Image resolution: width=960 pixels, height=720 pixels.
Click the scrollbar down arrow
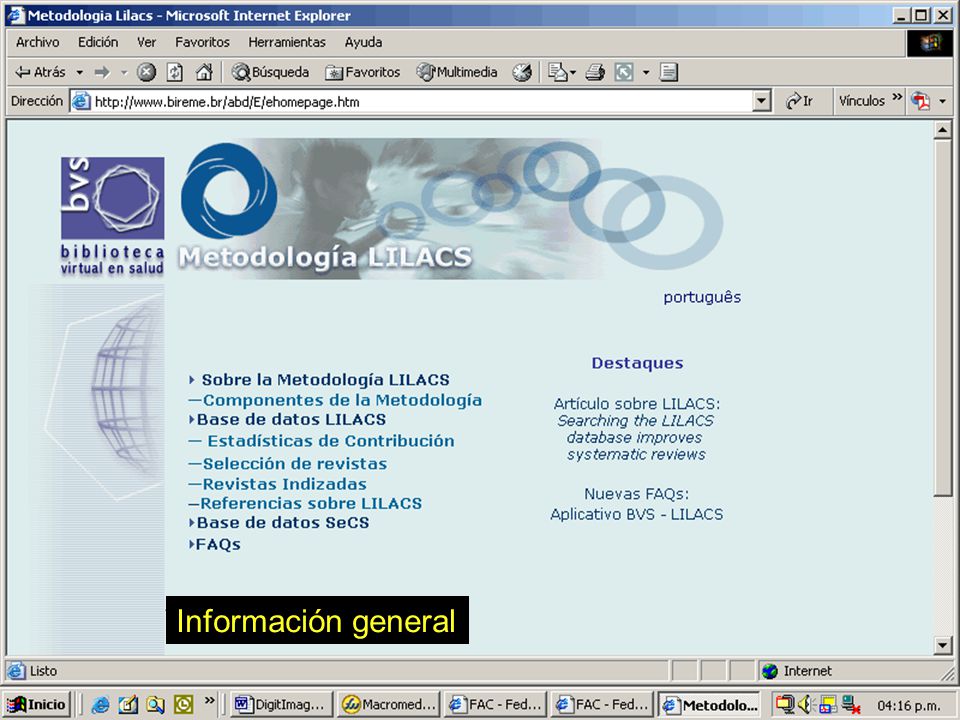point(942,645)
